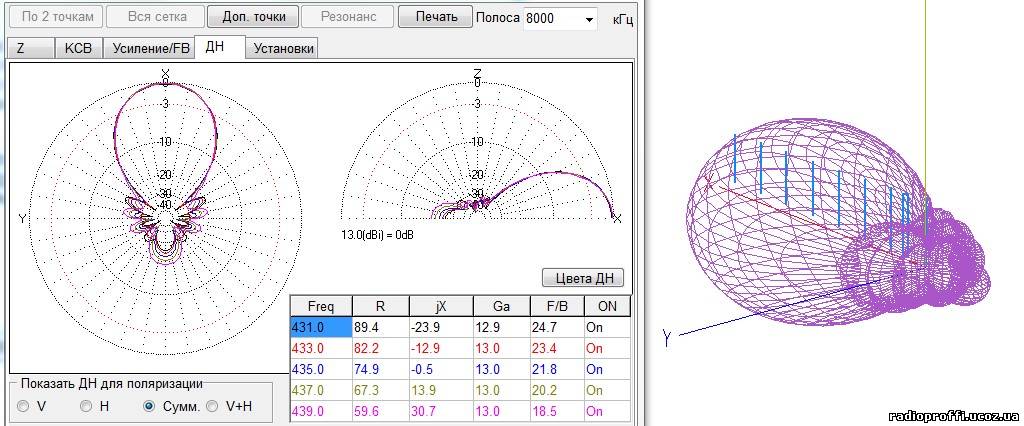The height and width of the screenshot is (426, 1024).
Task: Click Ga value 12.9 cell
Action: coord(502,327)
